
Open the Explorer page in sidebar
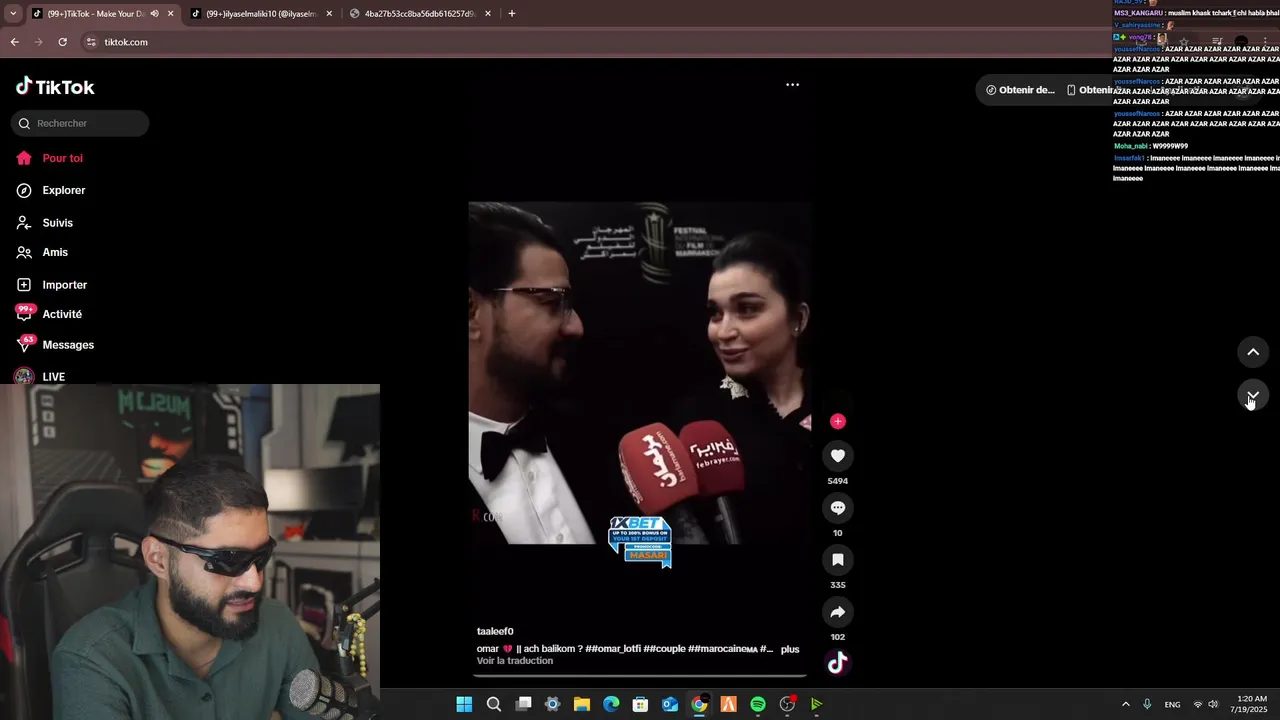(x=63, y=190)
